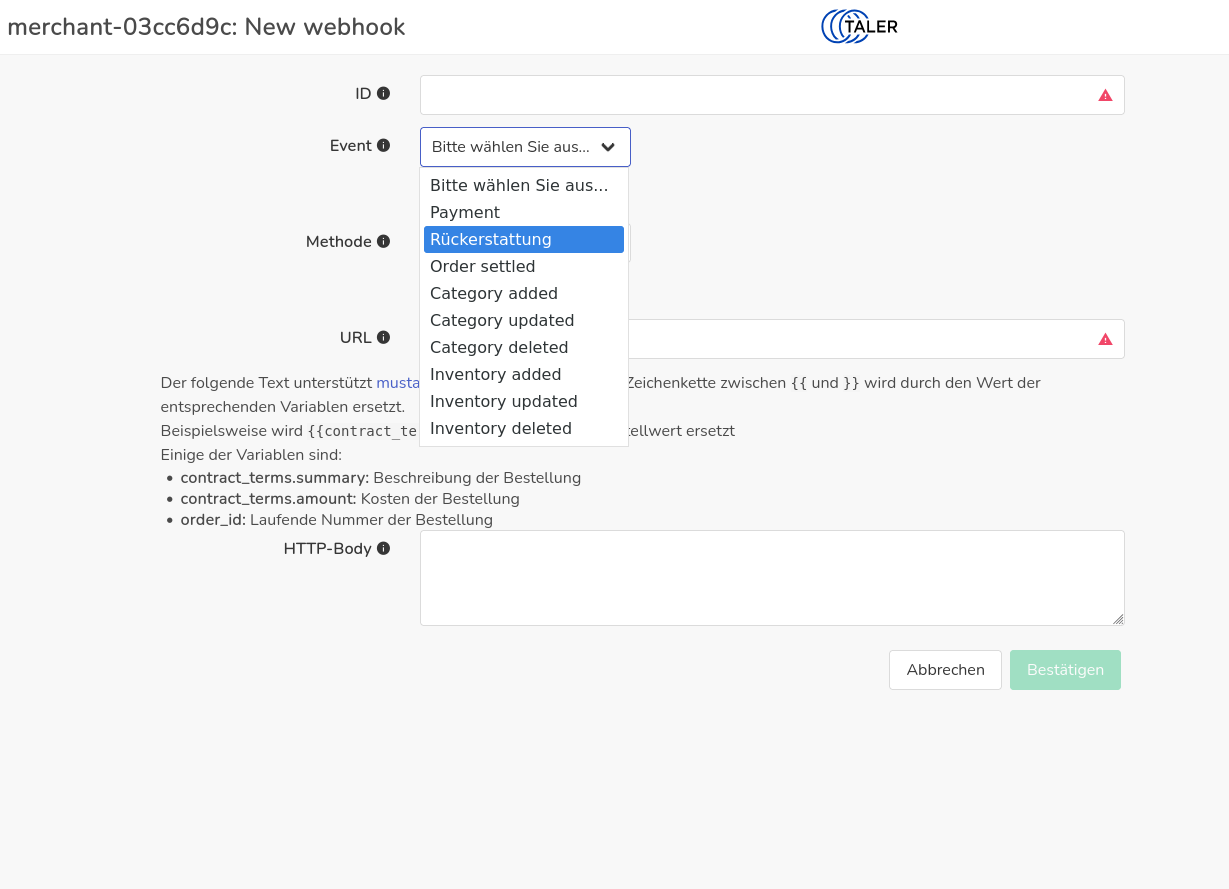
Task: Click the info icon next to ID
Action: point(383,94)
